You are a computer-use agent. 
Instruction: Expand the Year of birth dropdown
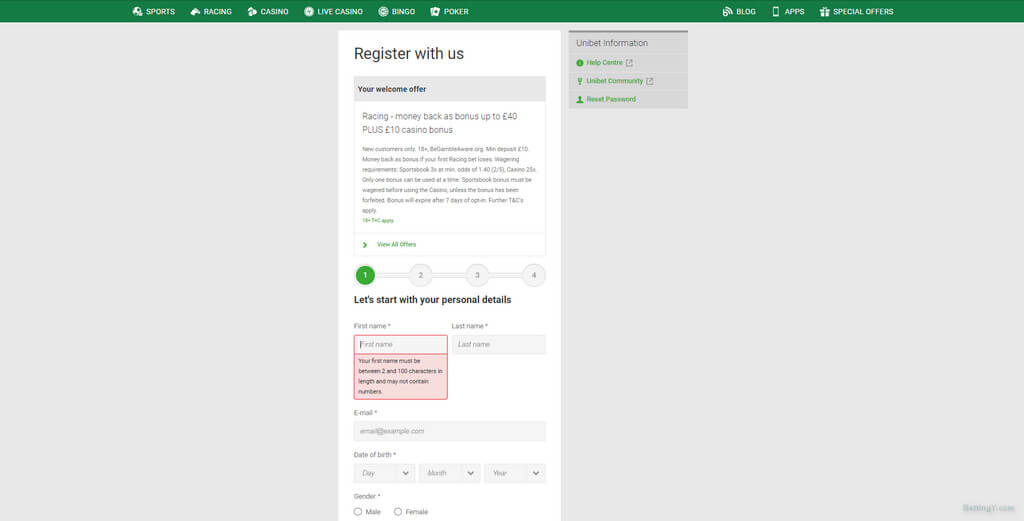515,473
